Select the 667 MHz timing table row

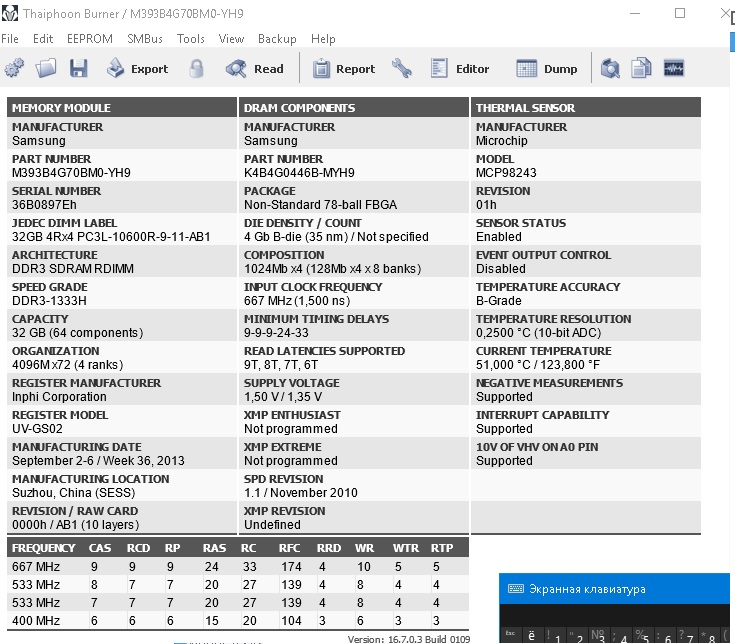pos(238,566)
